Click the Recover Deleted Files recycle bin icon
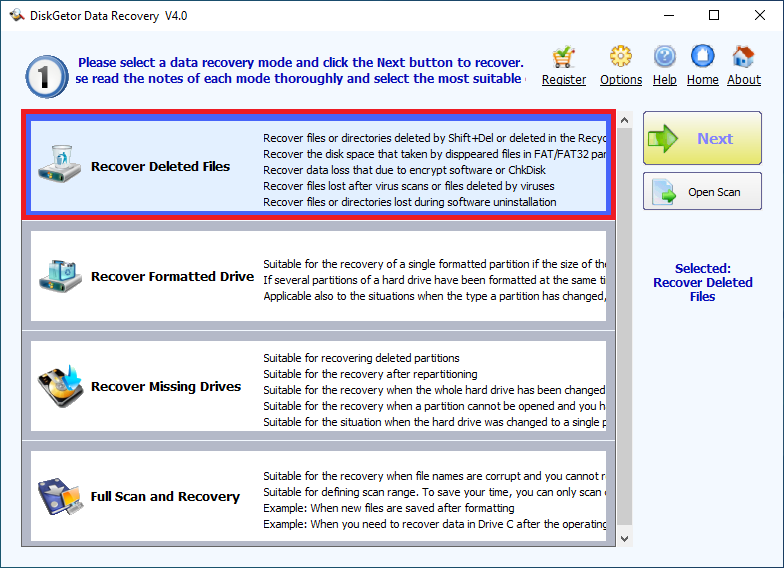Image resolution: width=784 pixels, height=568 pixels. (x=62, y=165)
